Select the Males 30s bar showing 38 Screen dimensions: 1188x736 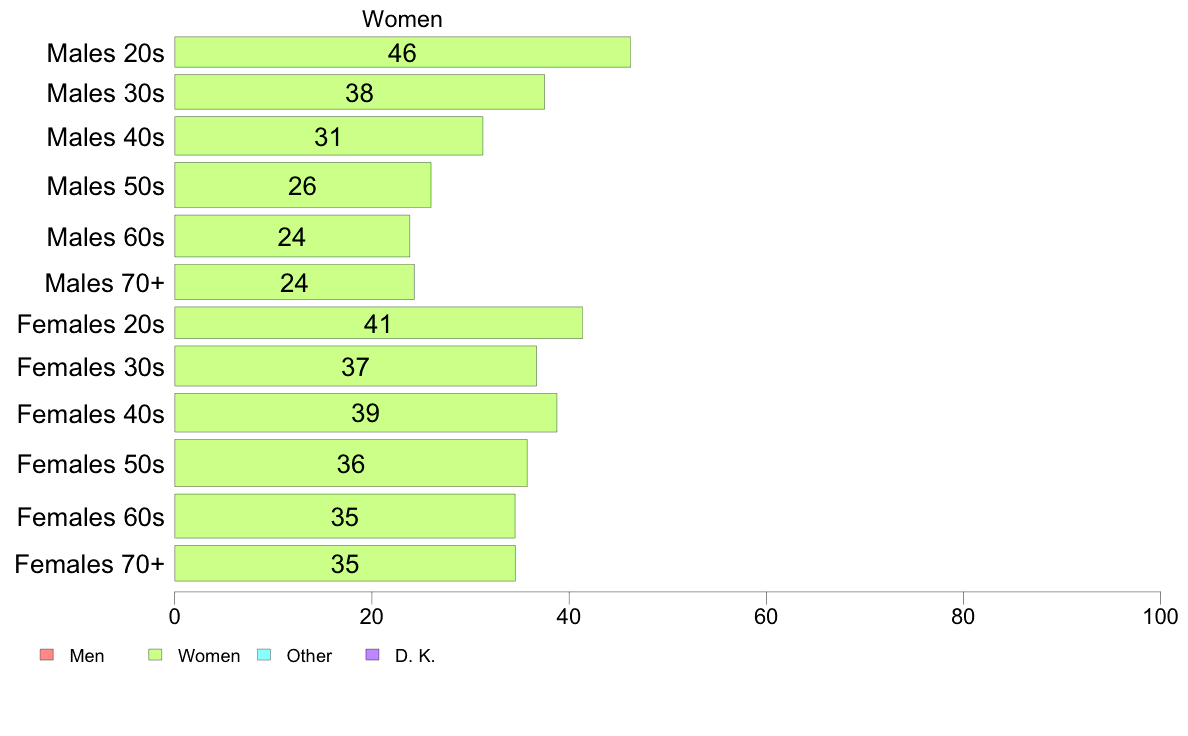coord(360,92)
